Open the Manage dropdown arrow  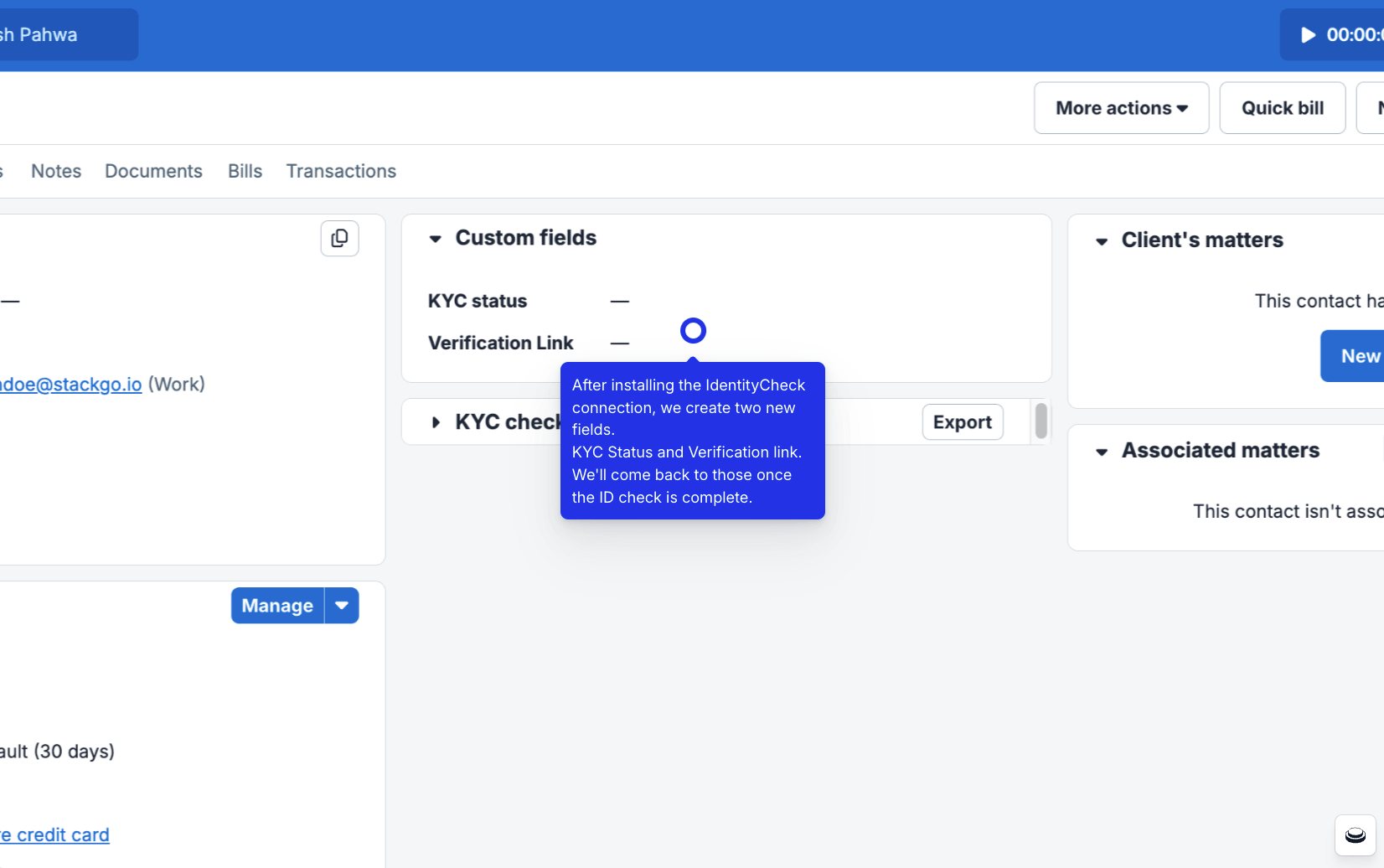pos(342,606)
